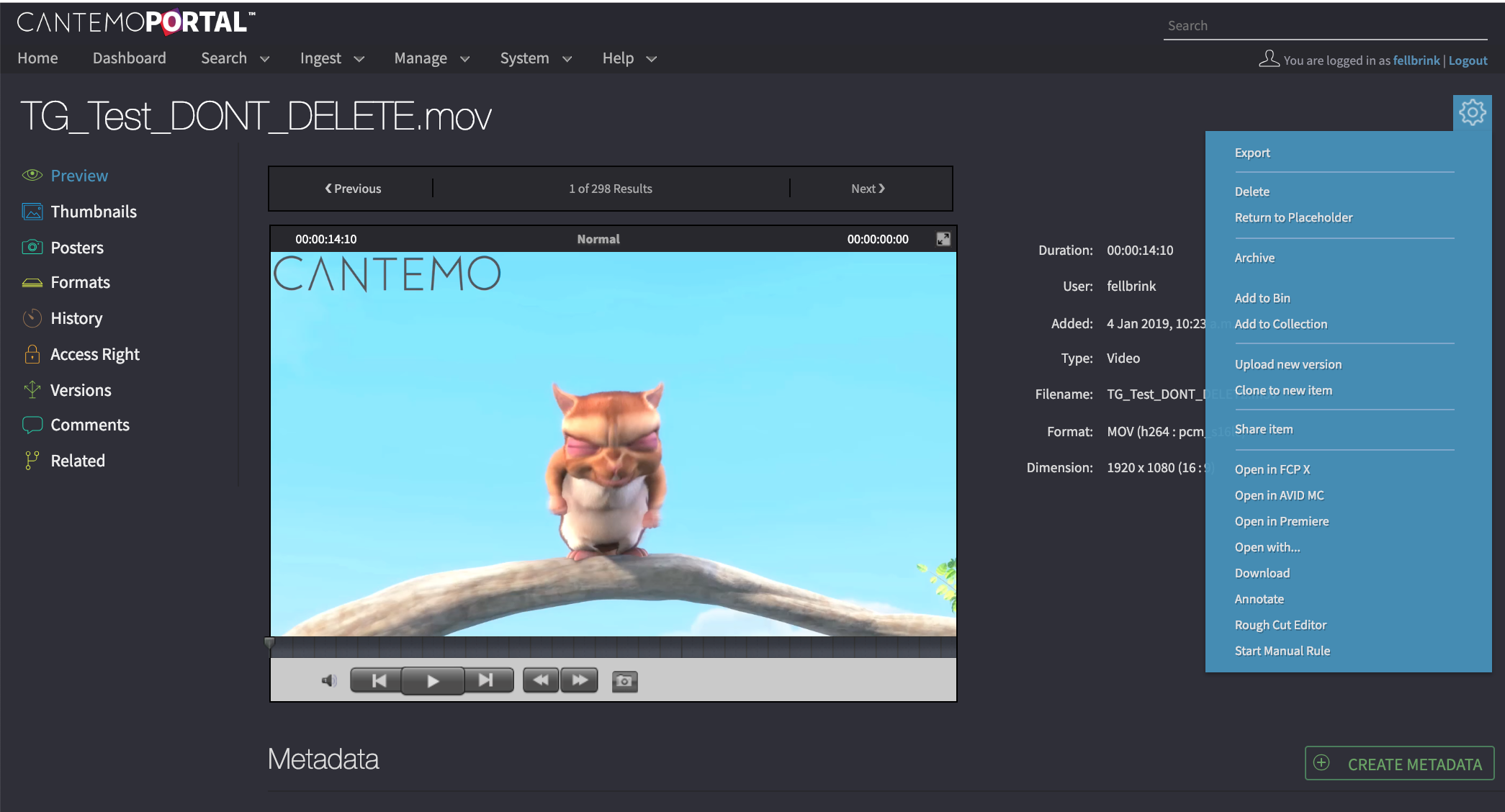Choose Download from the menu
Viewport: 1505px width, 812px height.
pos(1262,573)
